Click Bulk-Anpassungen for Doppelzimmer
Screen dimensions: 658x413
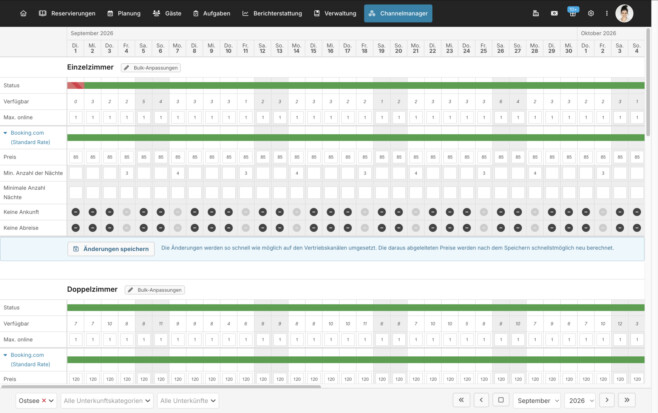pos(155,290)
